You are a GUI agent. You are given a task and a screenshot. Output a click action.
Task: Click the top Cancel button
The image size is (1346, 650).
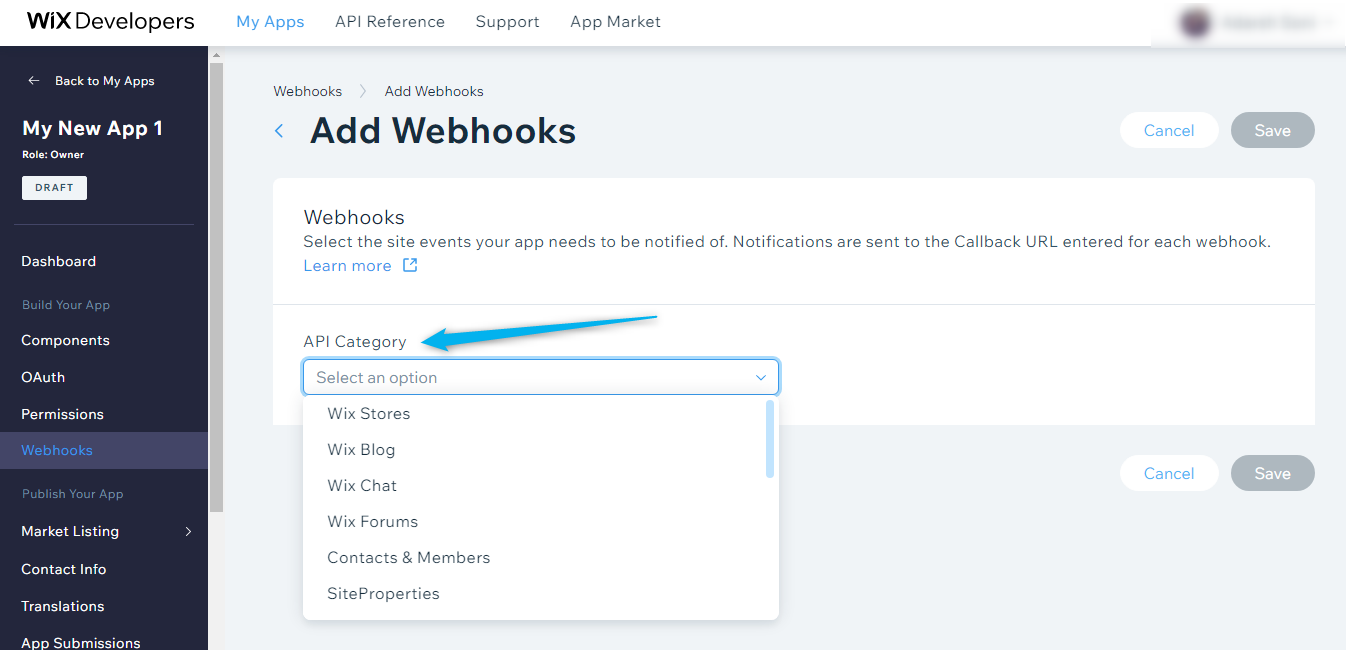[x=1169, y=130]
